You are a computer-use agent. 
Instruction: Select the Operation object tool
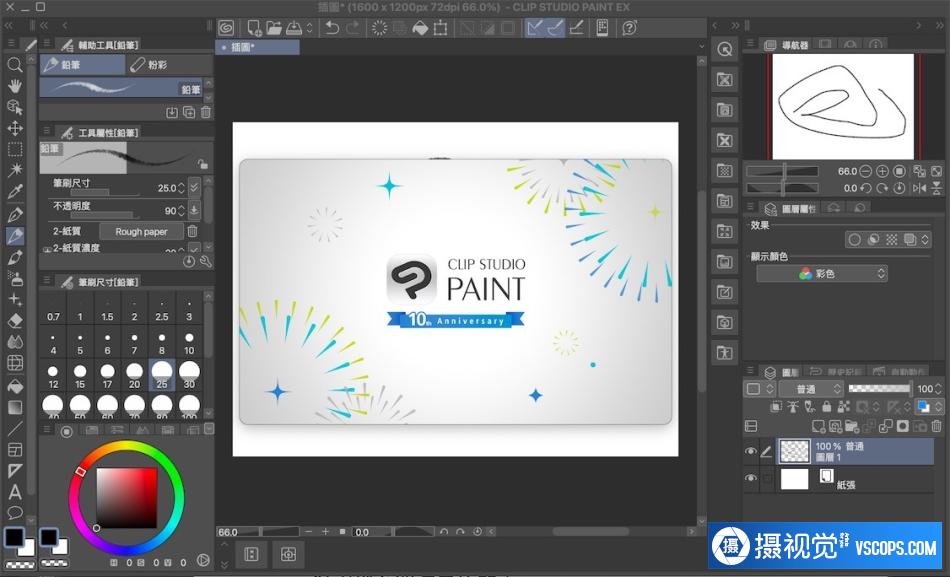(15, 107)
